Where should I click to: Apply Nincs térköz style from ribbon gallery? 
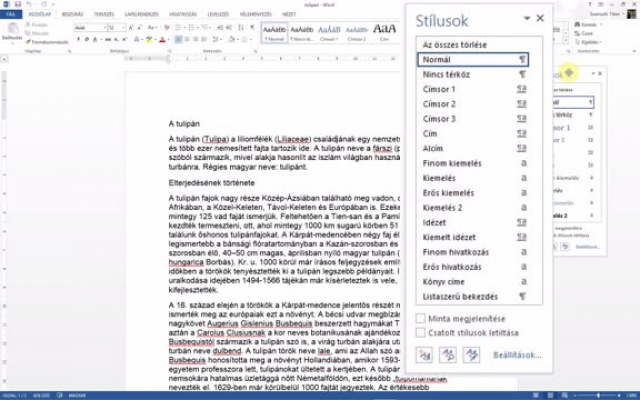click(x=302, y=33)
